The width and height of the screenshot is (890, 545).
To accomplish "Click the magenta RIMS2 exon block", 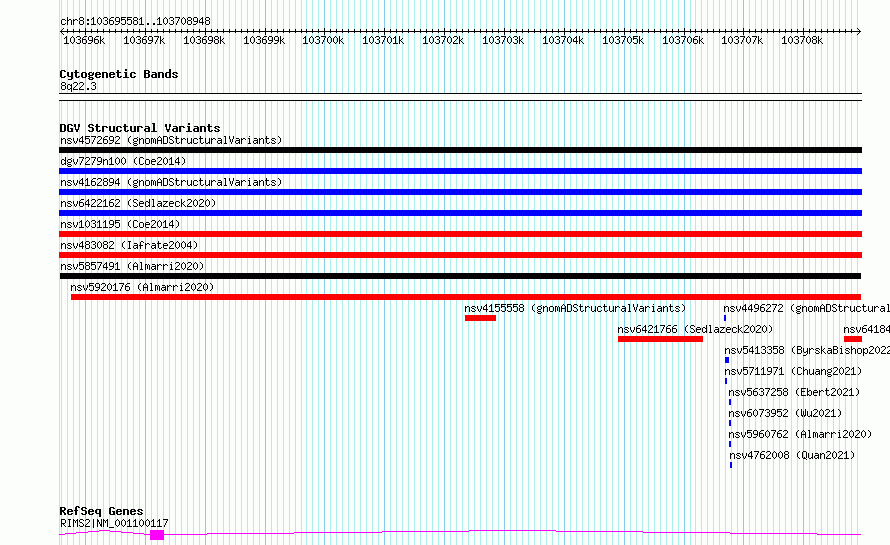I will 157,535.
